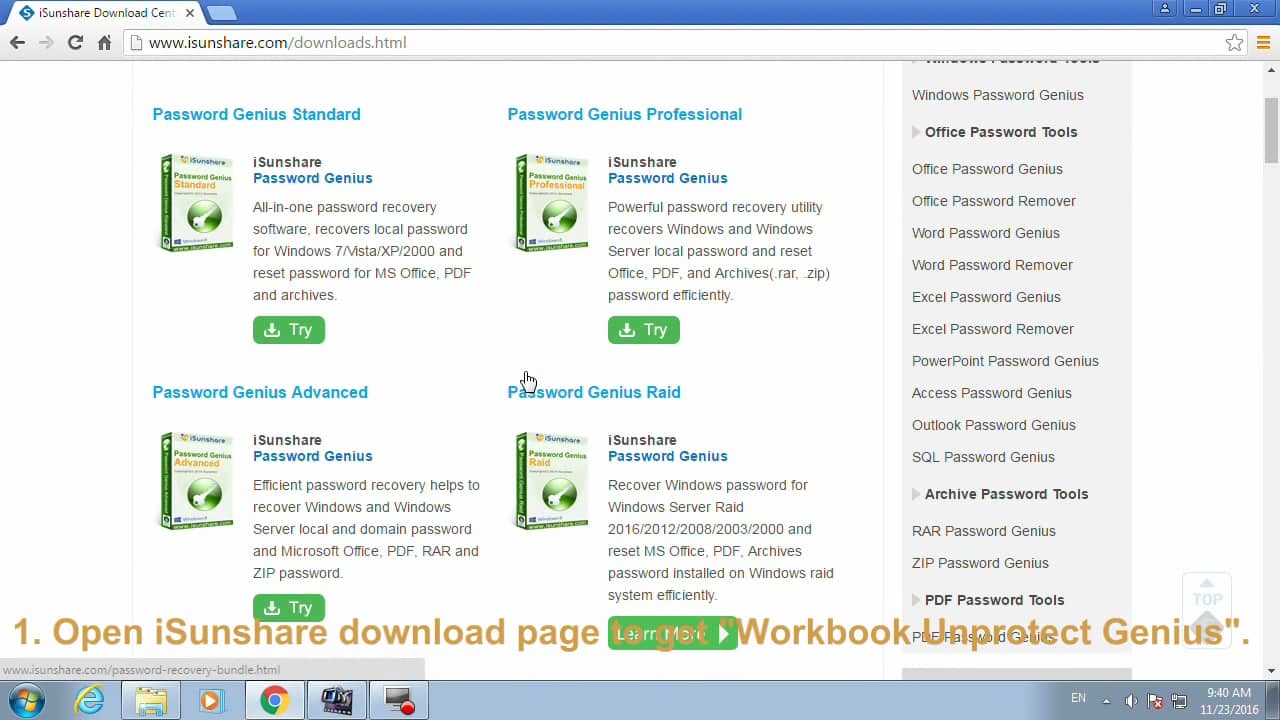Image resolution: width=1280 pixels, height=720 pixels.
Task: Open the Chrome hamburger menu
Action: coord(1263,43)
